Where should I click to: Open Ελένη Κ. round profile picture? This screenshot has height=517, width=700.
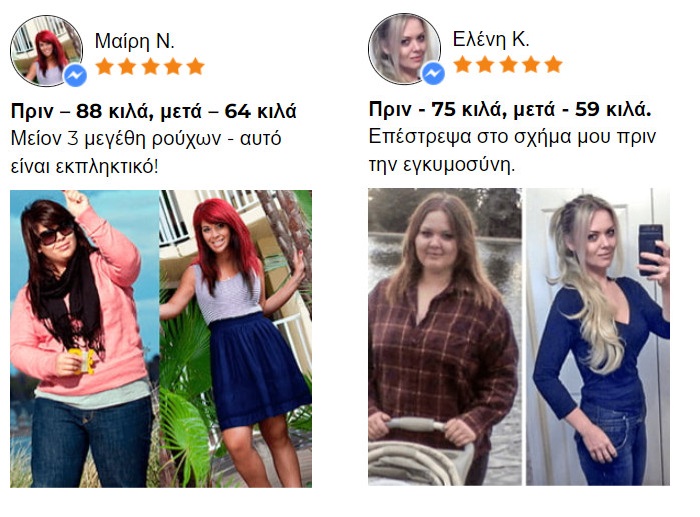point(404,48)
